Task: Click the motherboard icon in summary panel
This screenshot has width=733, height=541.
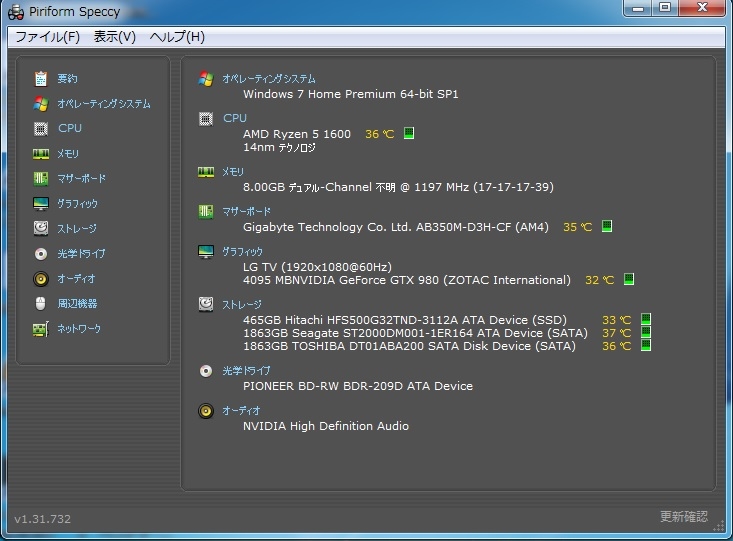Action: (206, 211)
